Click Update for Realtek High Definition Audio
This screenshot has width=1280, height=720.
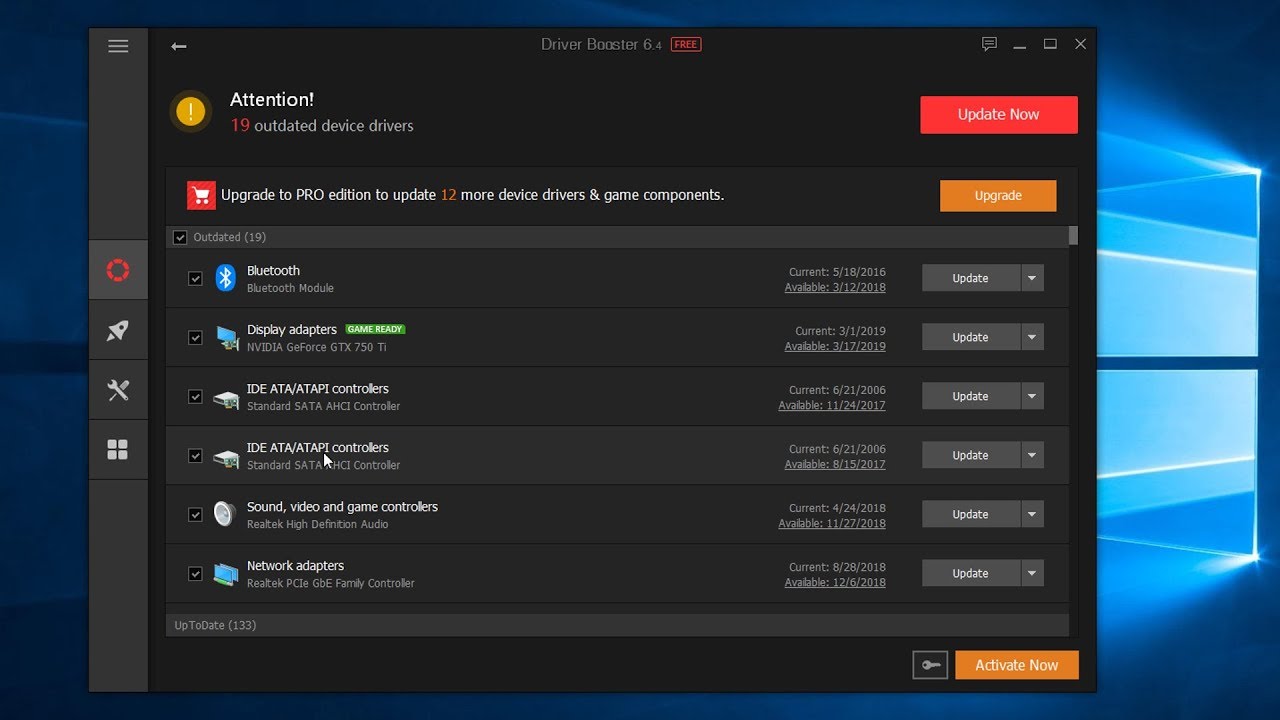pos(971,514)
